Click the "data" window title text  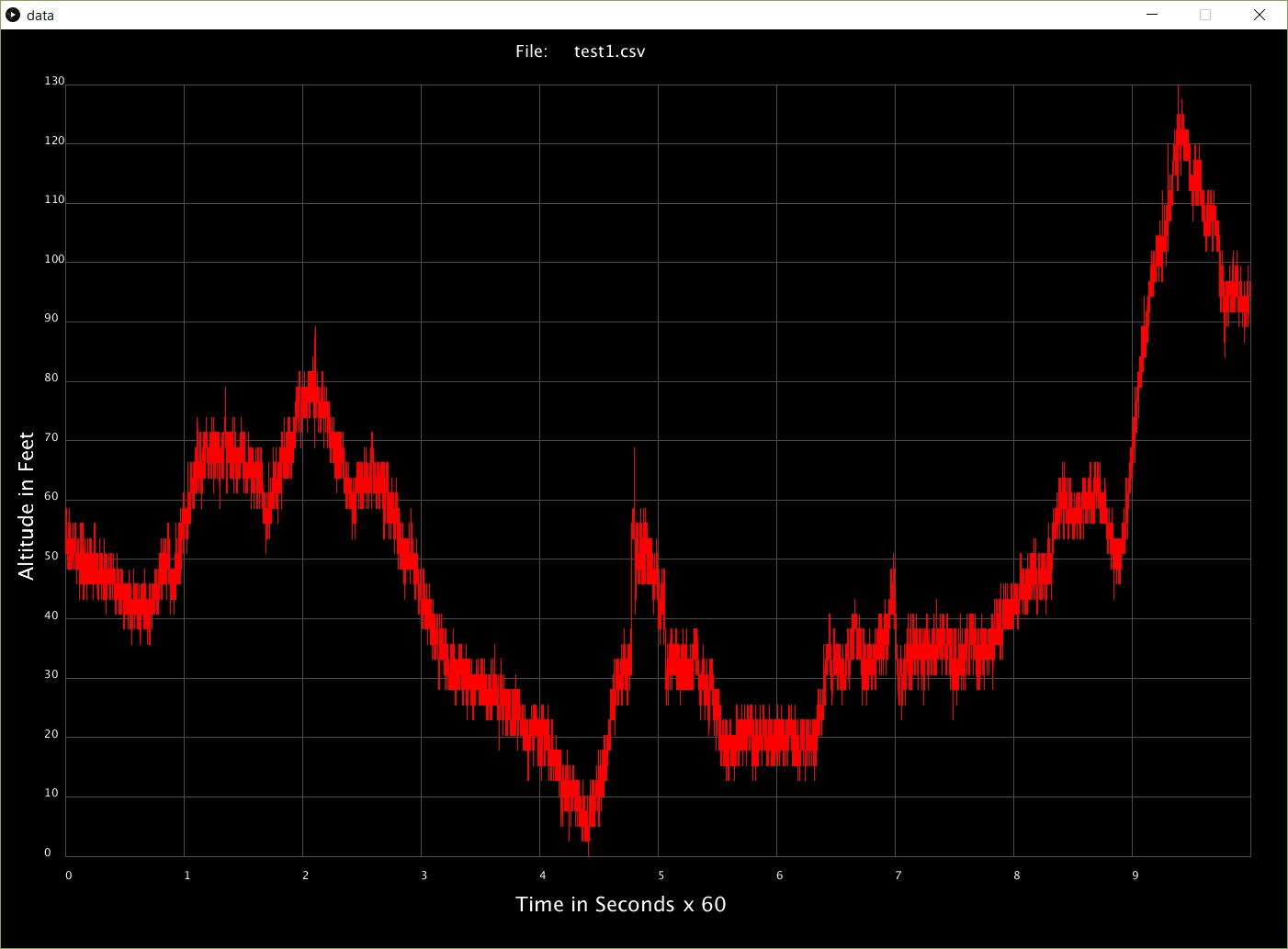(40, 16)
